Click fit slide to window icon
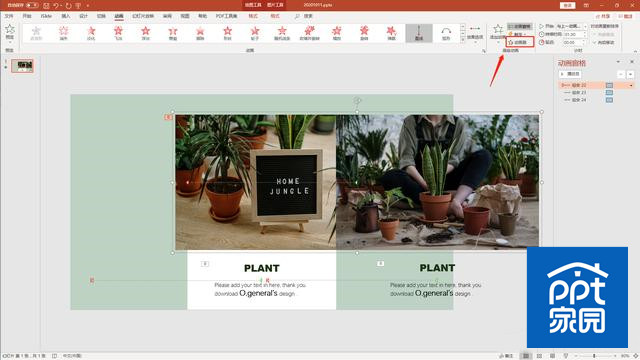 coord(636,356)
